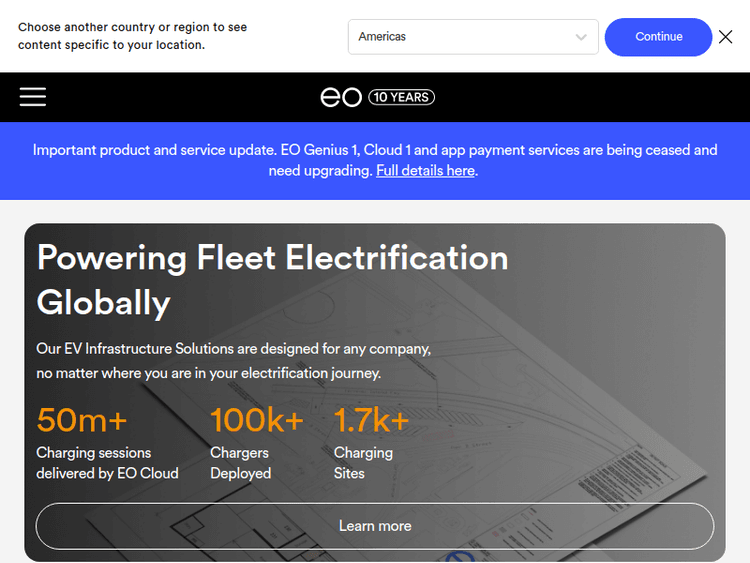Screen dimensions: 750x563
Task: Click the Learn more button
Action: pos(375,526)
